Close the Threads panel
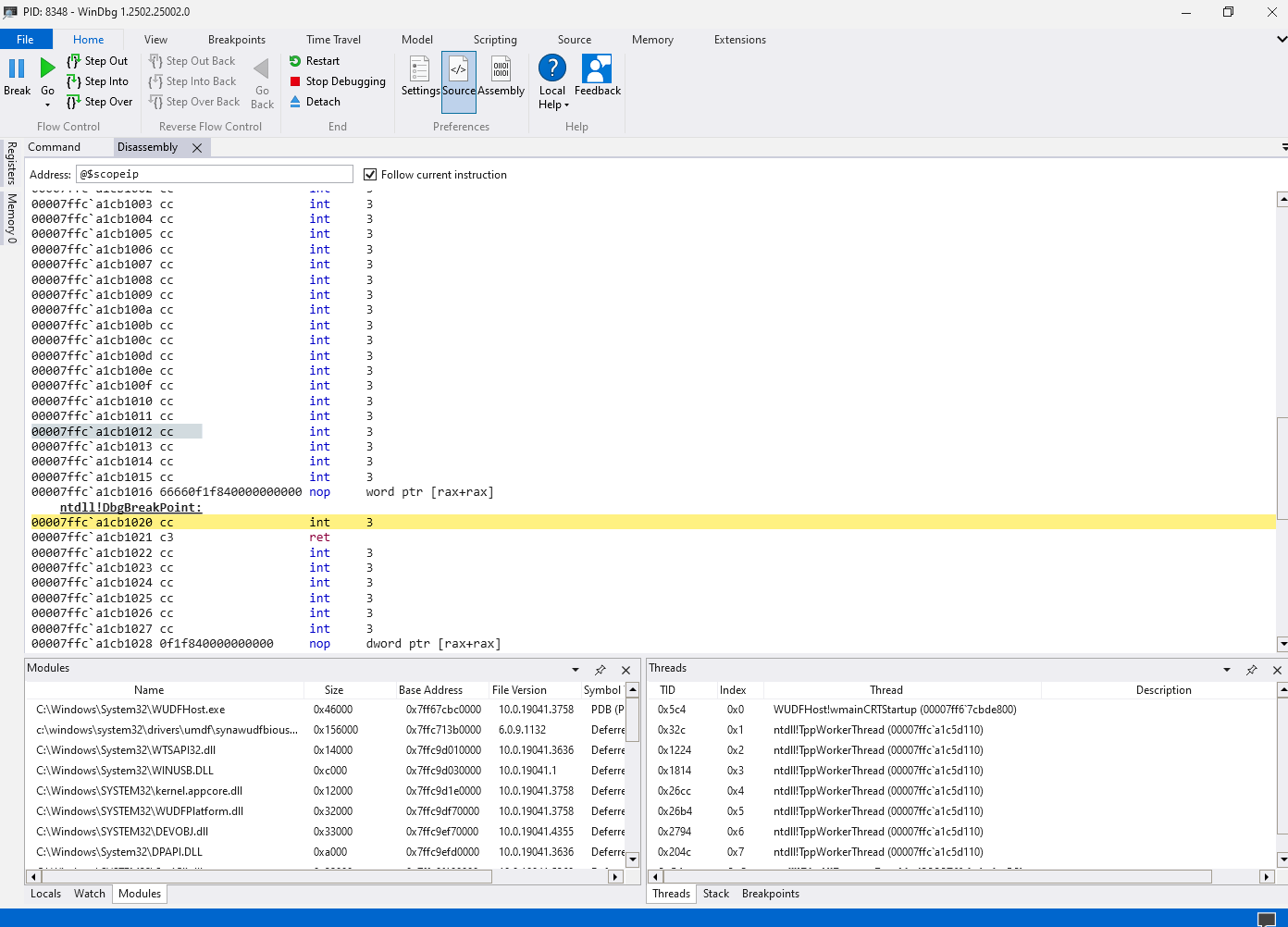Viewport: 1288px width, 927px height. [x=1277, y=670]
